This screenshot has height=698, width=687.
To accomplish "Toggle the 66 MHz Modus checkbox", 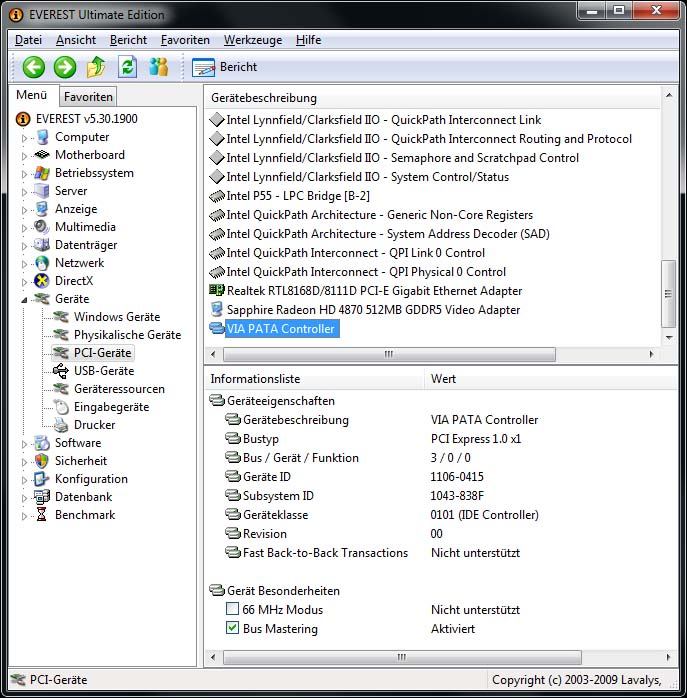I will pos(232,609).
